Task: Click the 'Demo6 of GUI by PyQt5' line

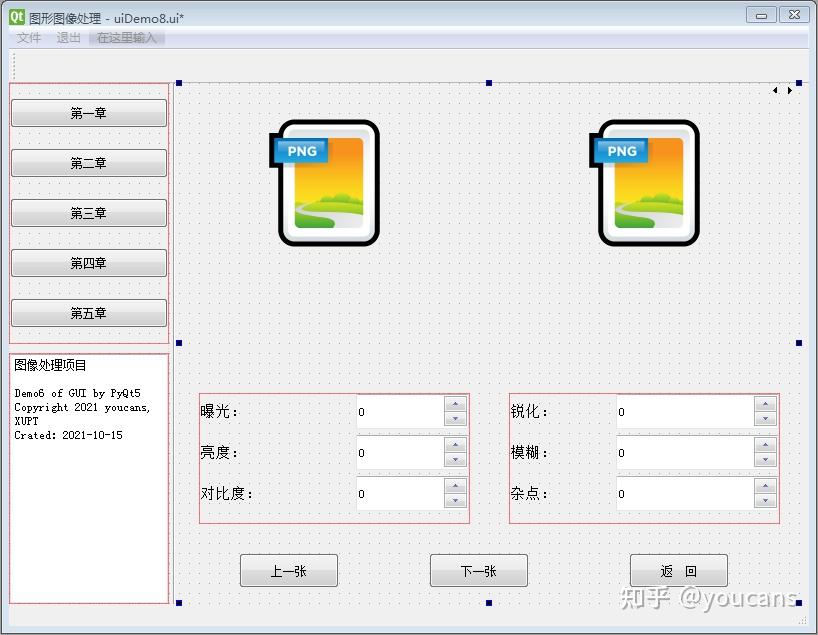Action: 77,393
